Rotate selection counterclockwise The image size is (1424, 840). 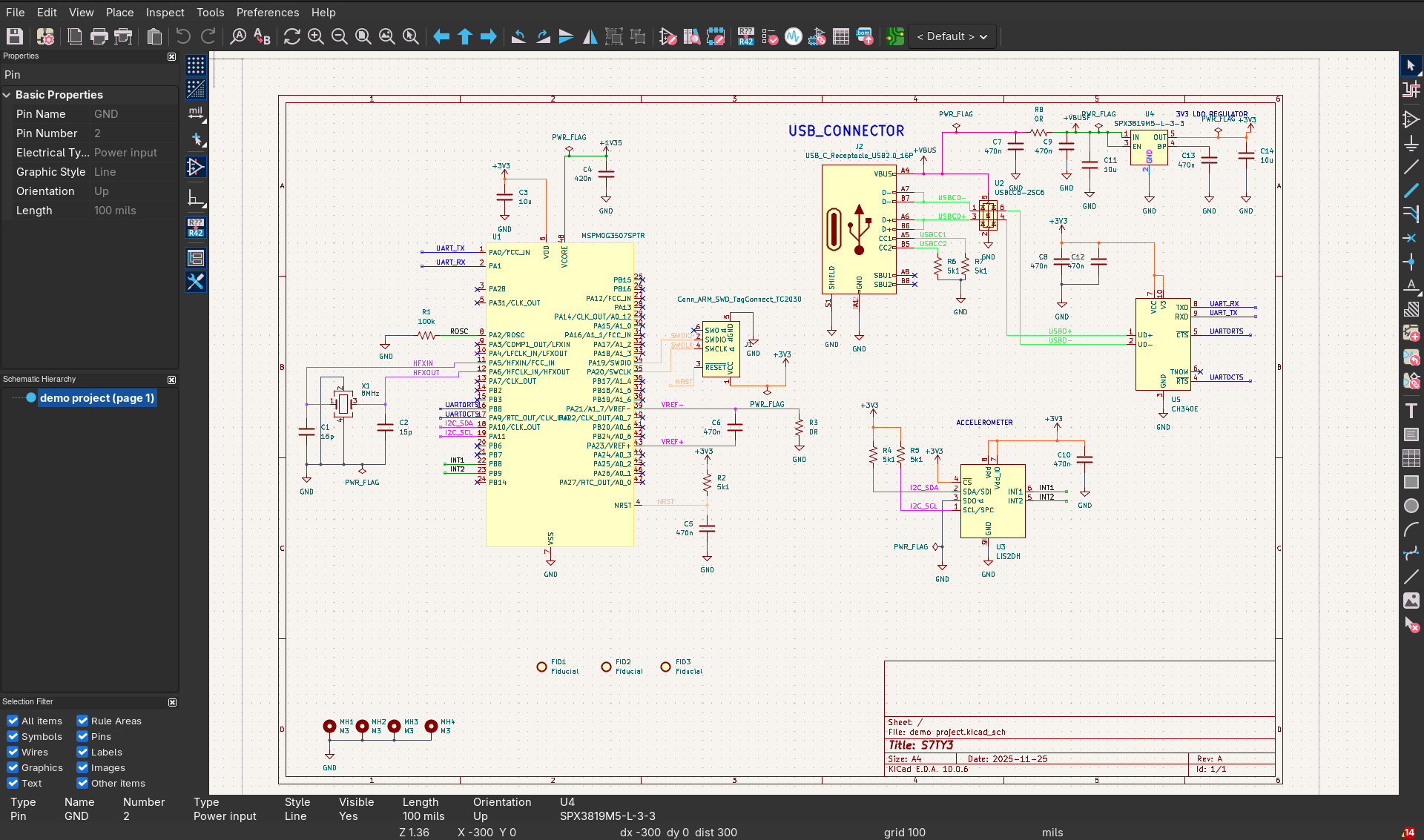[x=518, y=36]
